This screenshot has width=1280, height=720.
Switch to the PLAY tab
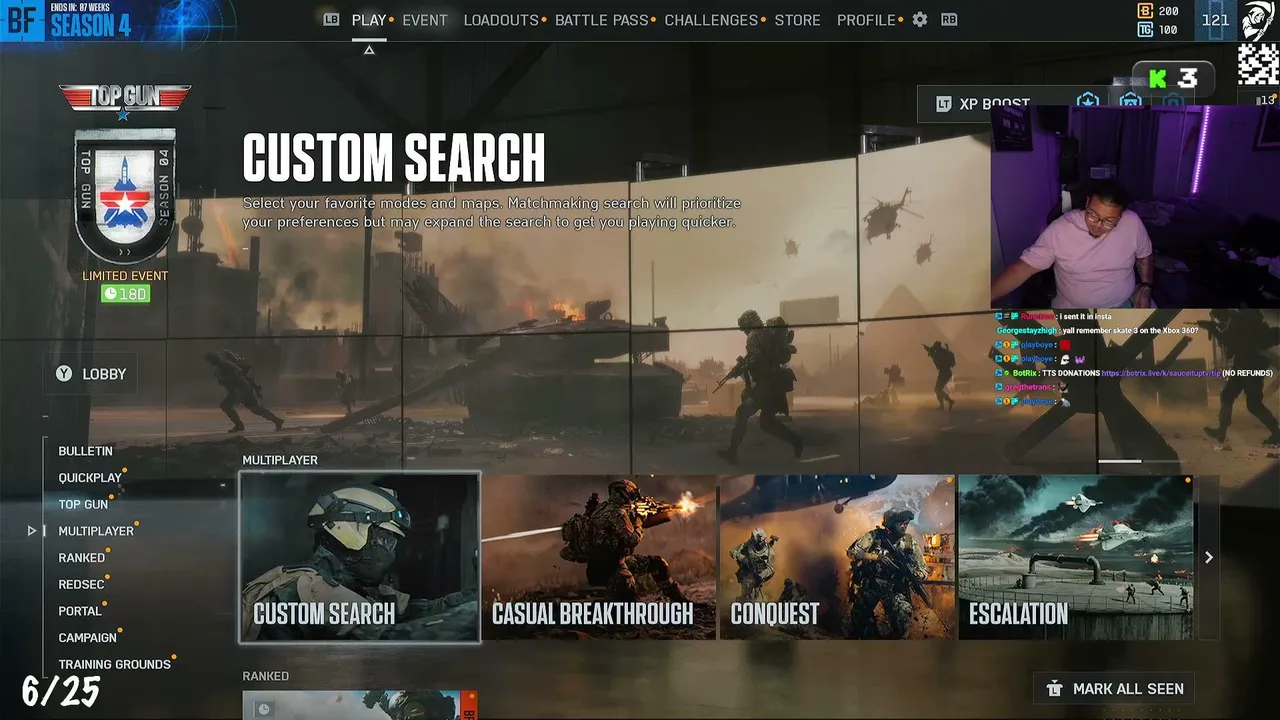(x=369, y=20)
